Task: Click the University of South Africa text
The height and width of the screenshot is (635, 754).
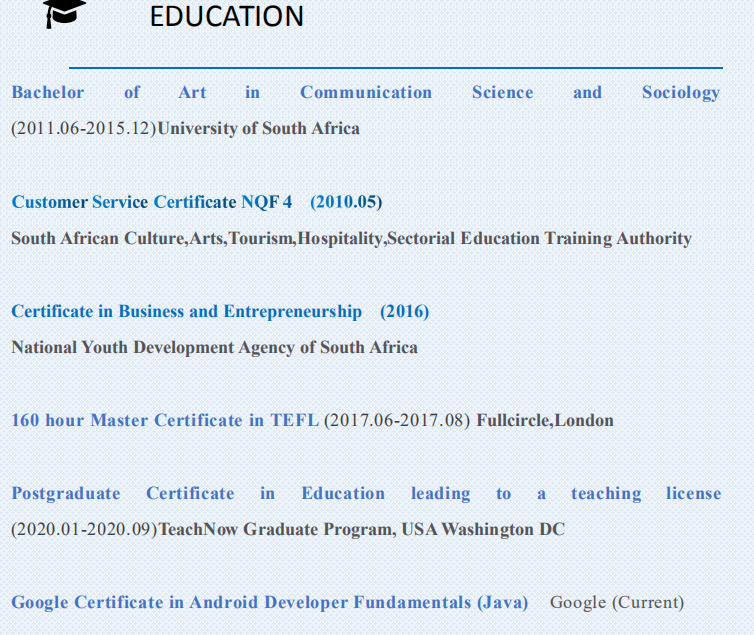Action: click(259, 128)
